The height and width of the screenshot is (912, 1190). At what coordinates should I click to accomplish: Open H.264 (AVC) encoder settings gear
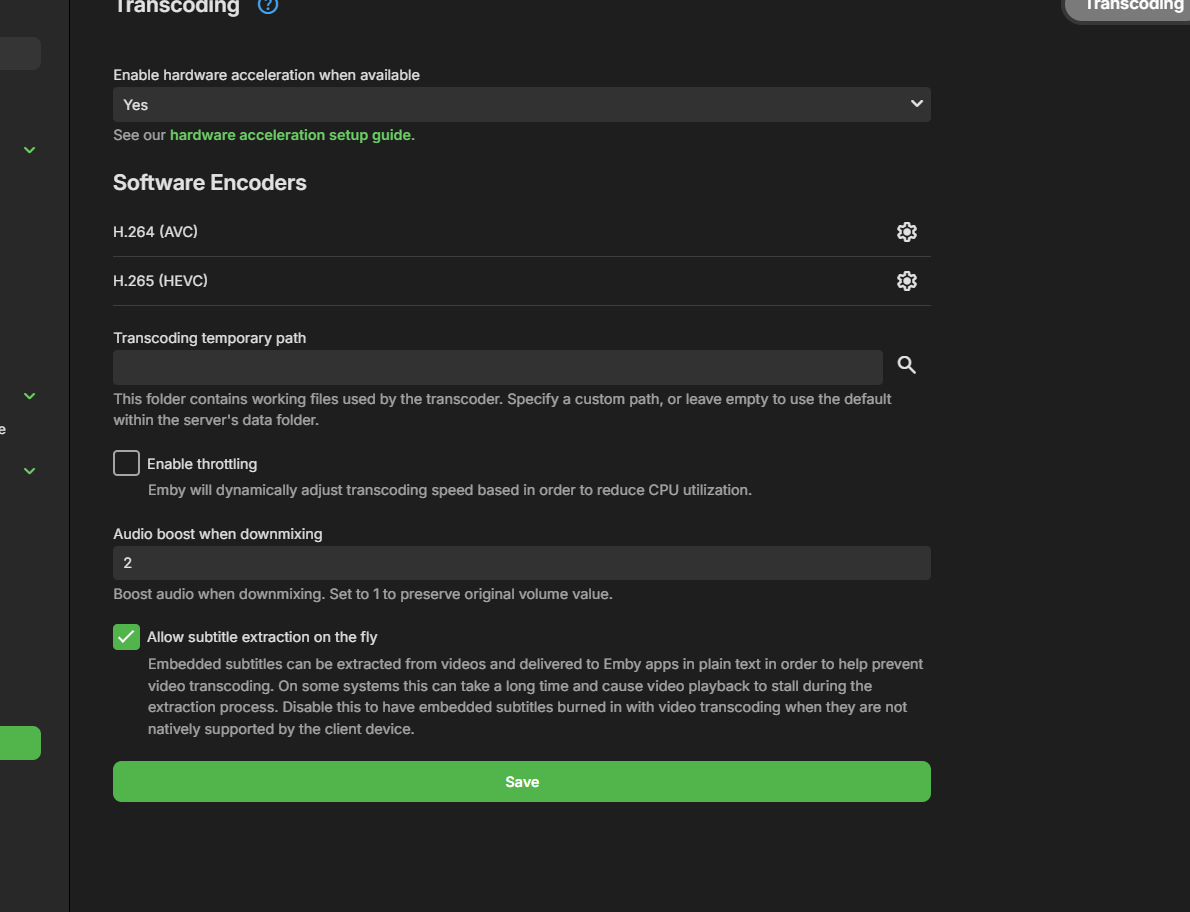tap(906, 232)
